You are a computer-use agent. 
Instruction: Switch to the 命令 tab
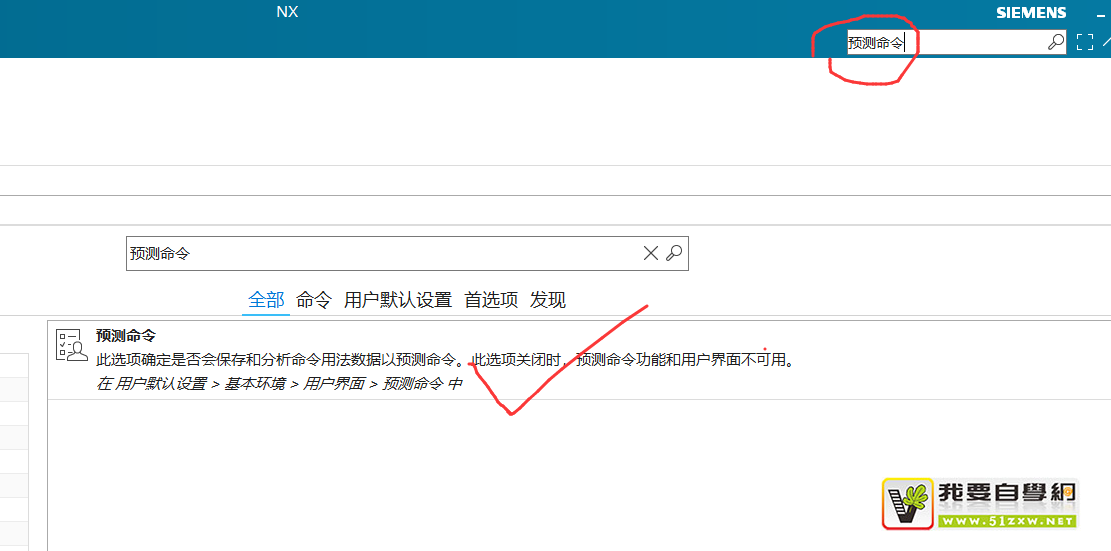point(314,300)
